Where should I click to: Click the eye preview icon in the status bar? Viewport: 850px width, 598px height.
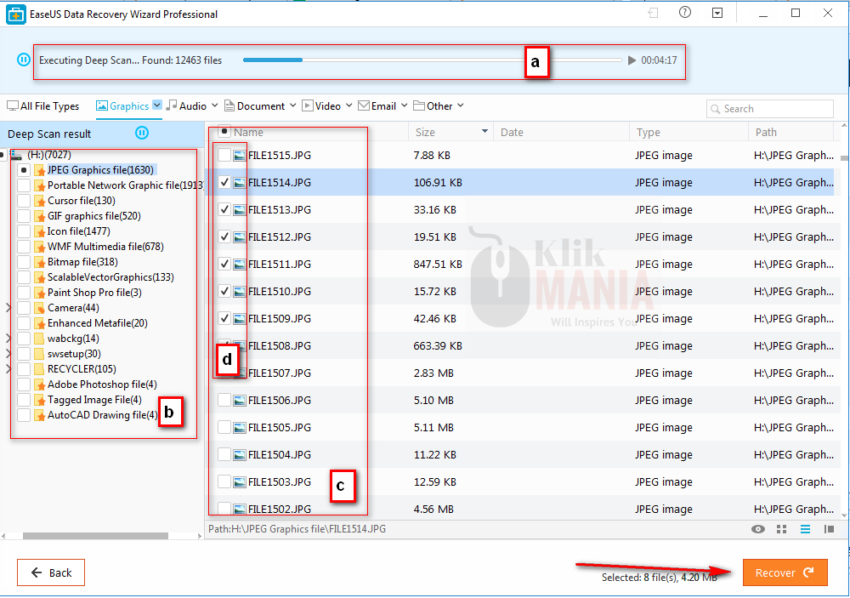click(x=758, y=529)
